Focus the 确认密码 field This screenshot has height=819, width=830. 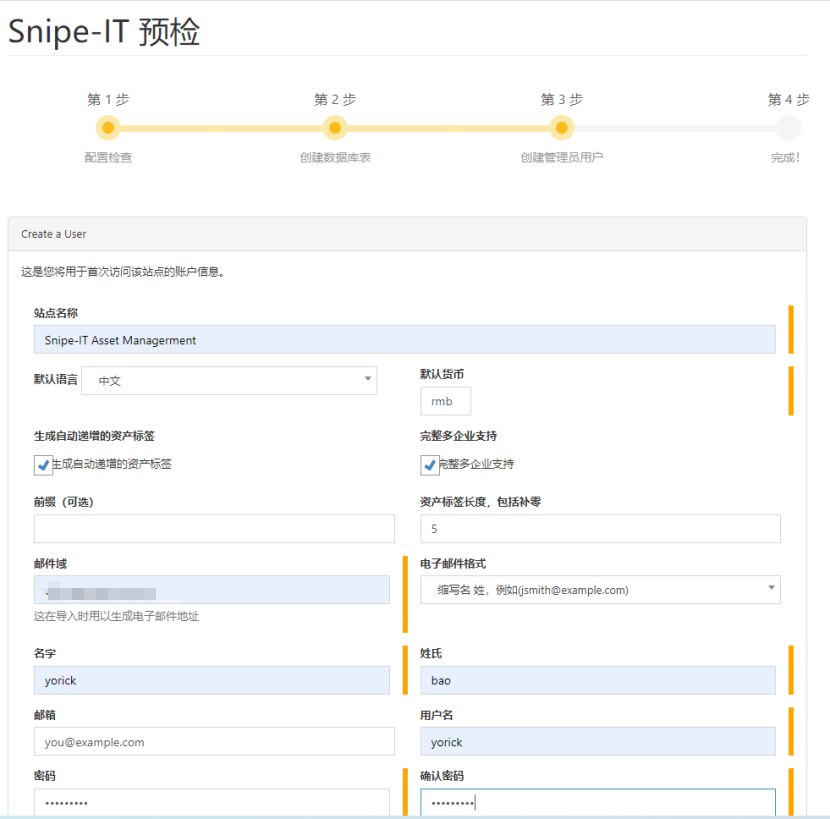(598, 803)
